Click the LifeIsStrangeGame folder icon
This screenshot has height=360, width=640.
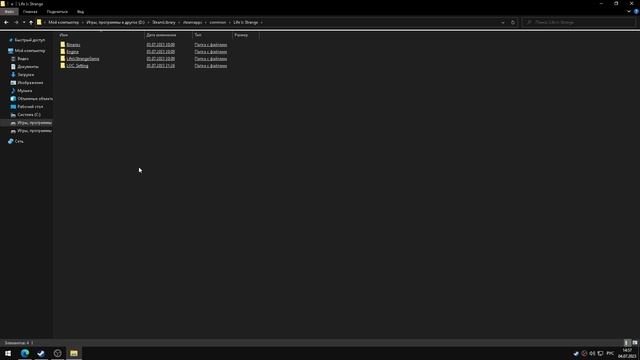click(x=62, y=58)
